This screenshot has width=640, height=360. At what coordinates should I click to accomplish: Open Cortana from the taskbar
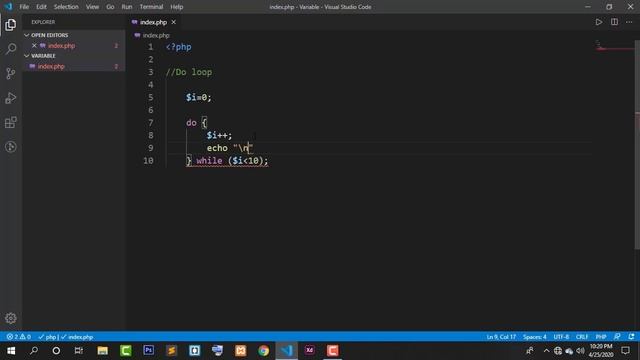(x=56, y=351)
